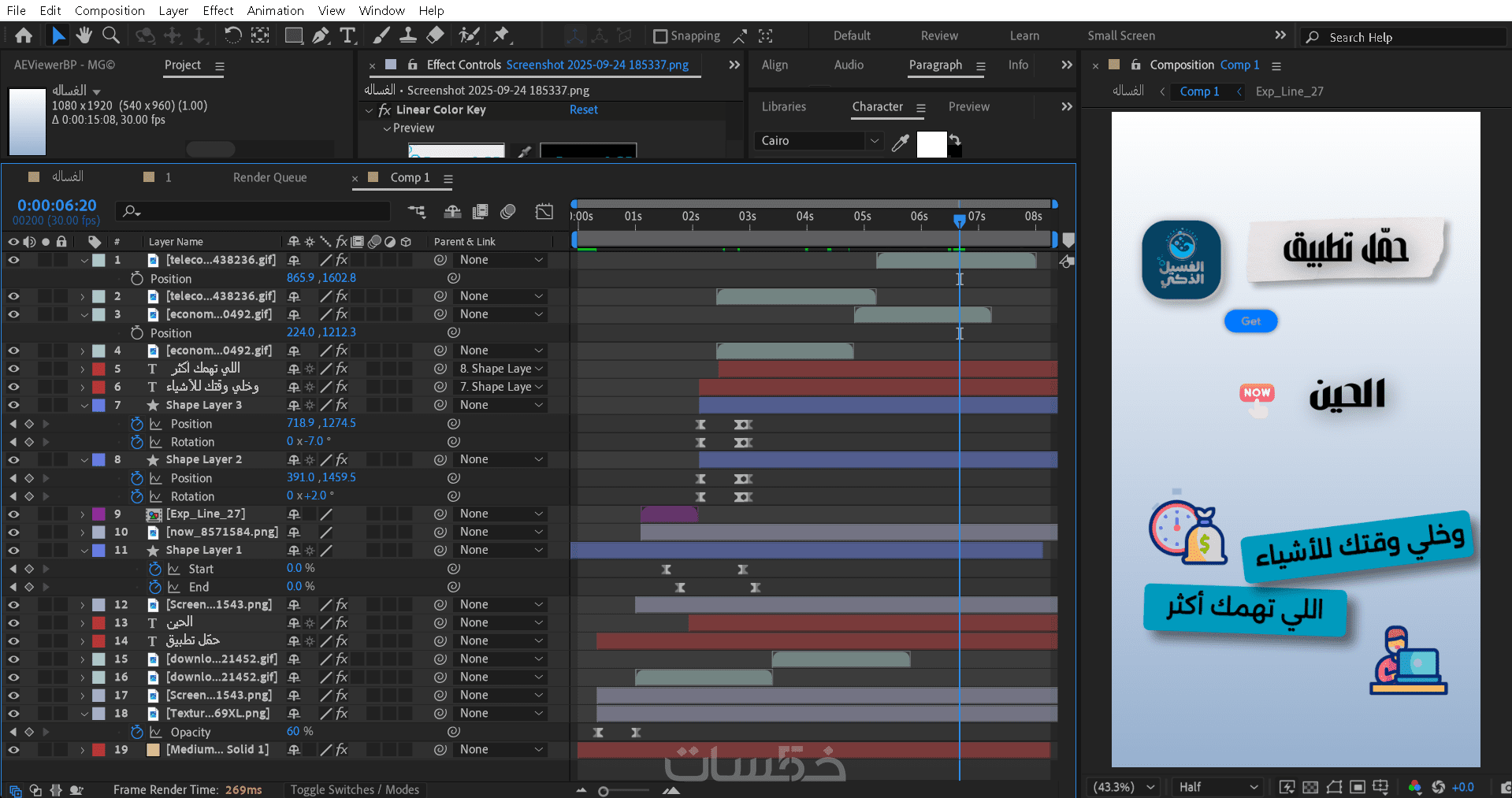Click the eyedropper next to the Character color
1512x798 pixels.
pos(900,142)
